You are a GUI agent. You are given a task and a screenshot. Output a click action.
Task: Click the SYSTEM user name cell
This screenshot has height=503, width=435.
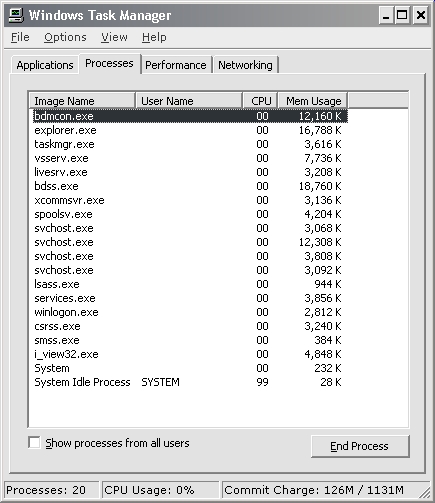pos(160,382)
